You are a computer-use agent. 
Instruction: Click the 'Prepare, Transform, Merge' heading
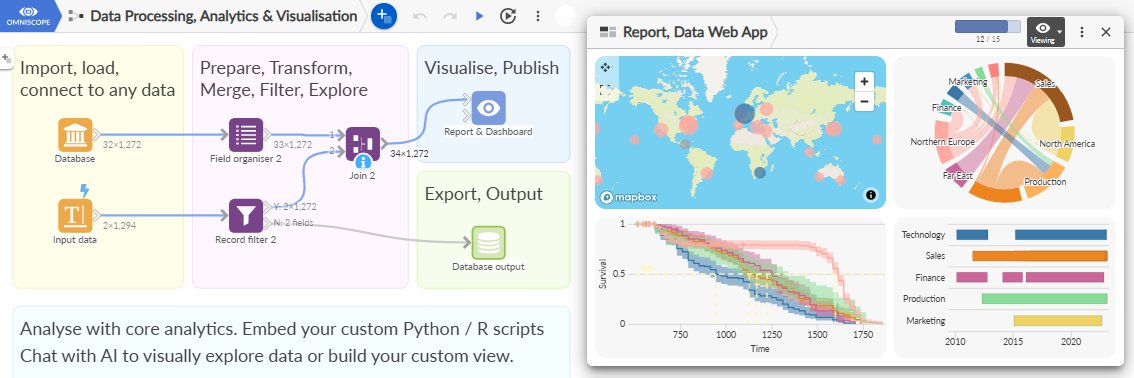pos(284,80)
